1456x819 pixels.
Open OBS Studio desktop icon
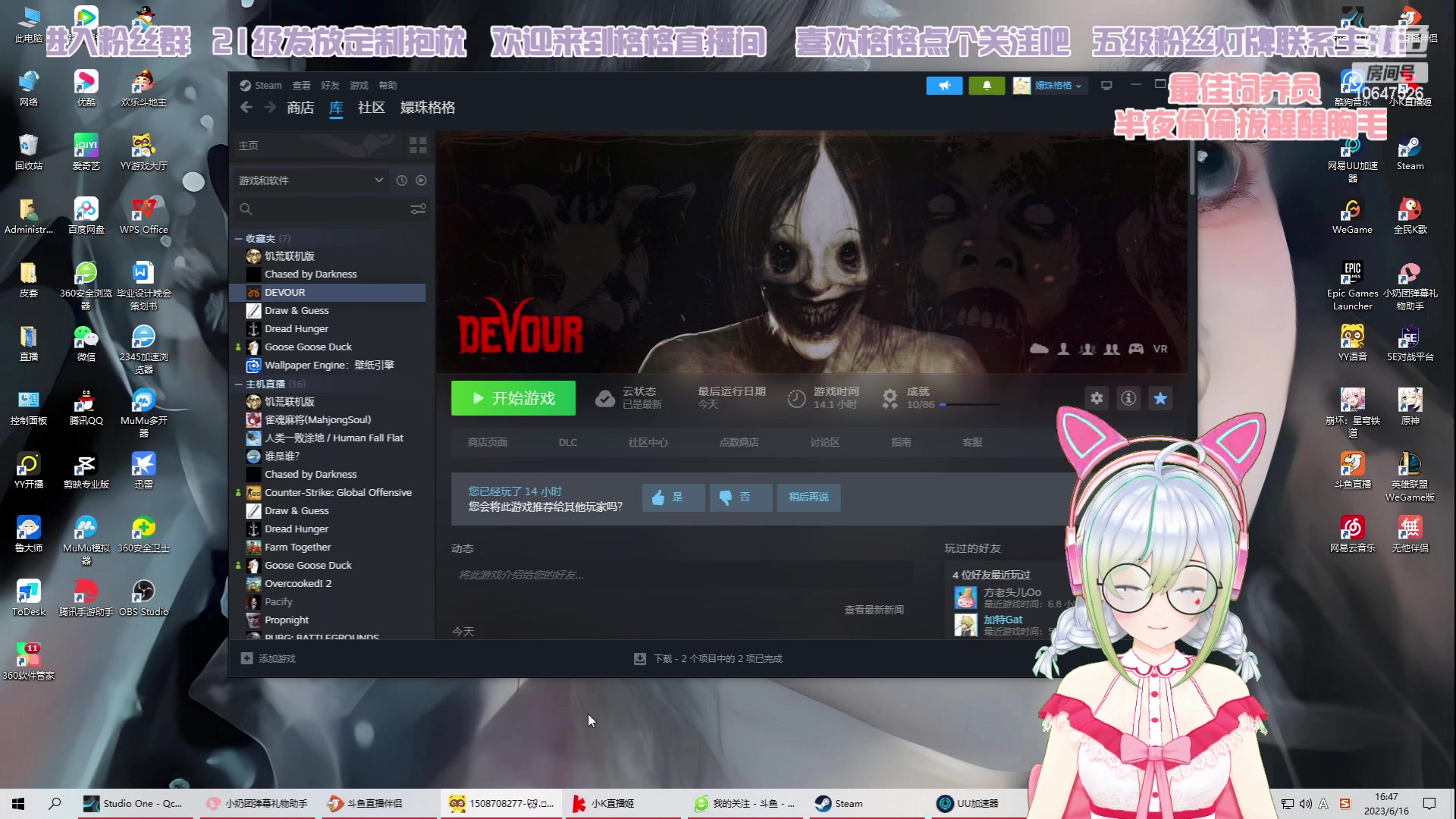[143, 599]
